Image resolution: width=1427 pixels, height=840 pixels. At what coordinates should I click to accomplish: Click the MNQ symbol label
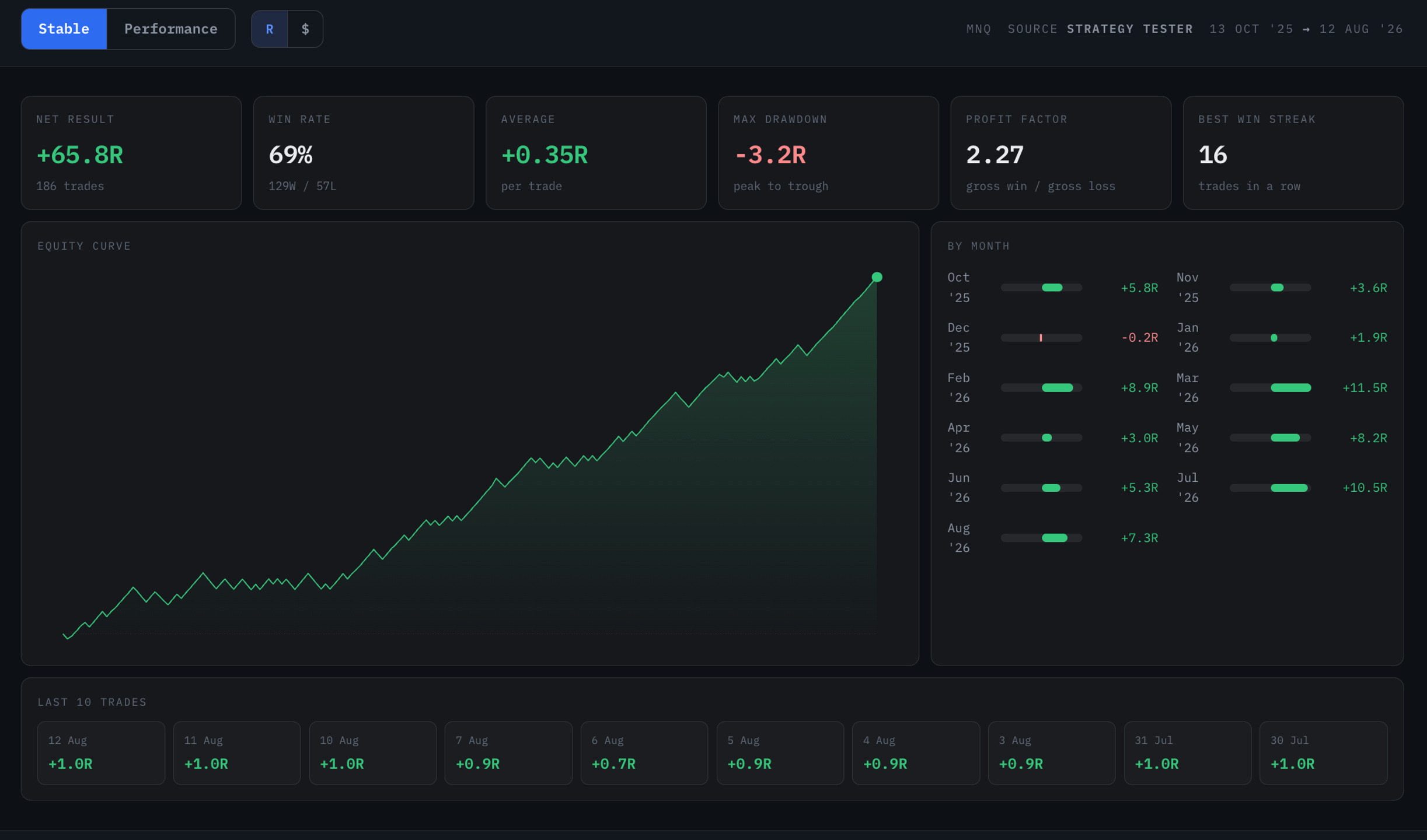click(x=979, y=29)
